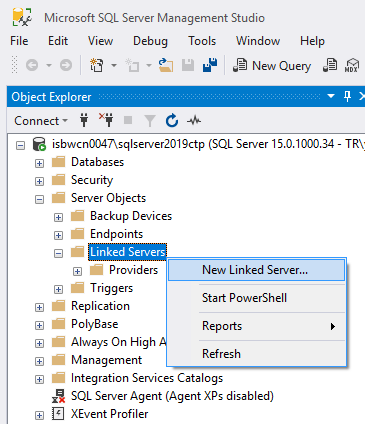This screenshot has height=424, width=365.
Task: Collapse the isbwcn0047 server node
Action: click(x=21, y=145)
